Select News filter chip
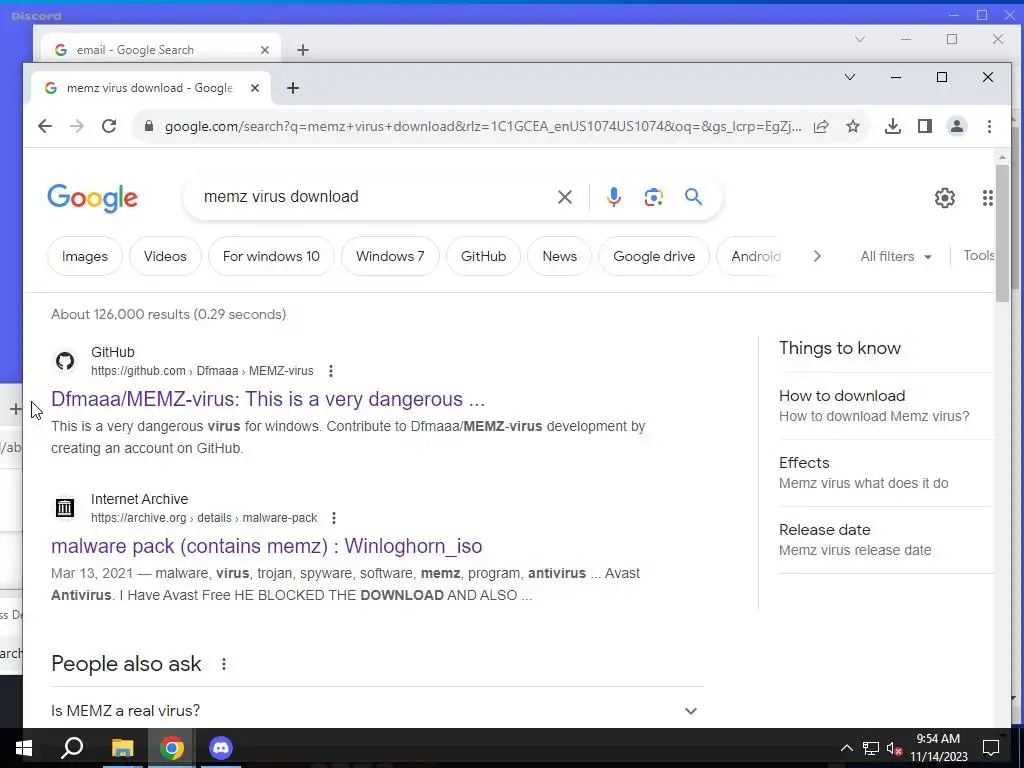The width and height of the screenshot is (1024, 768). pyautogui.click(x=560, y=256)
